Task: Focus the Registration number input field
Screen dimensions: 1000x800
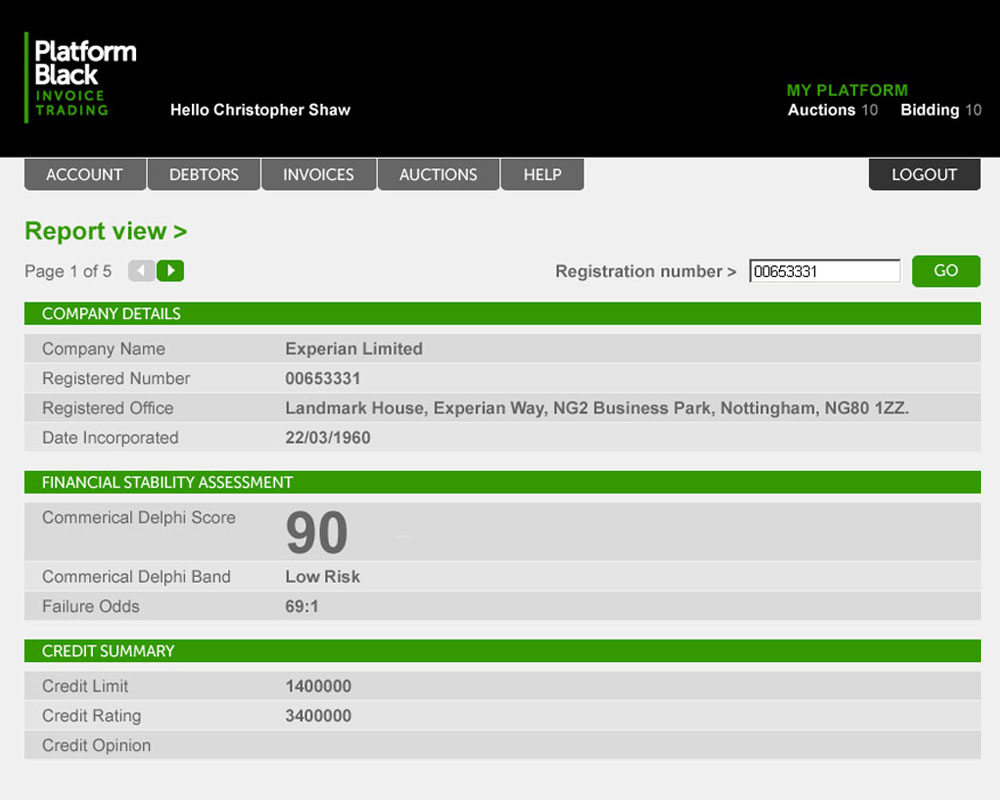Action: (x=824, y=271)
